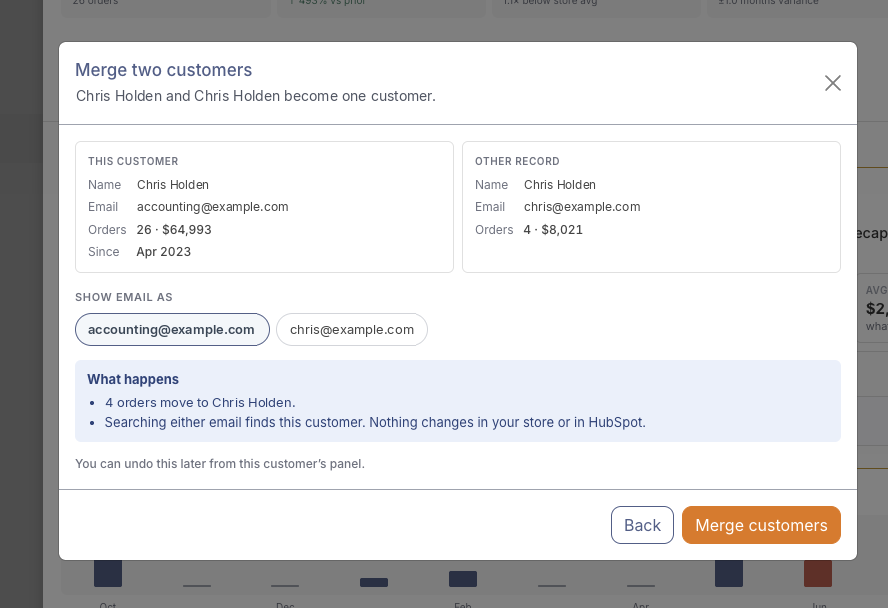
Task: Close the Merge two customers dialog
Action: pyautogui.click(x=832, y=83)
